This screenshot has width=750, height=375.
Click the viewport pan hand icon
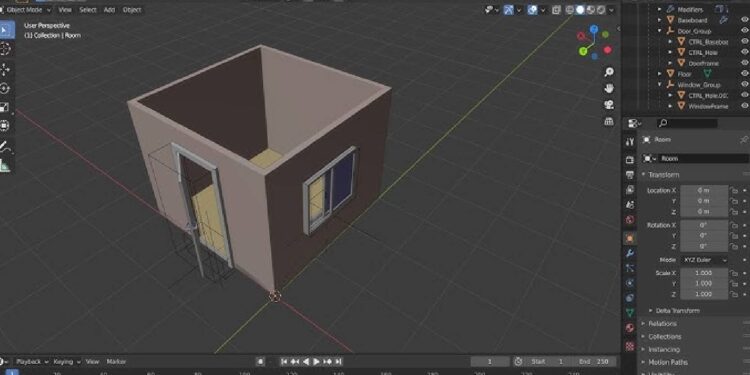[609, 88]
